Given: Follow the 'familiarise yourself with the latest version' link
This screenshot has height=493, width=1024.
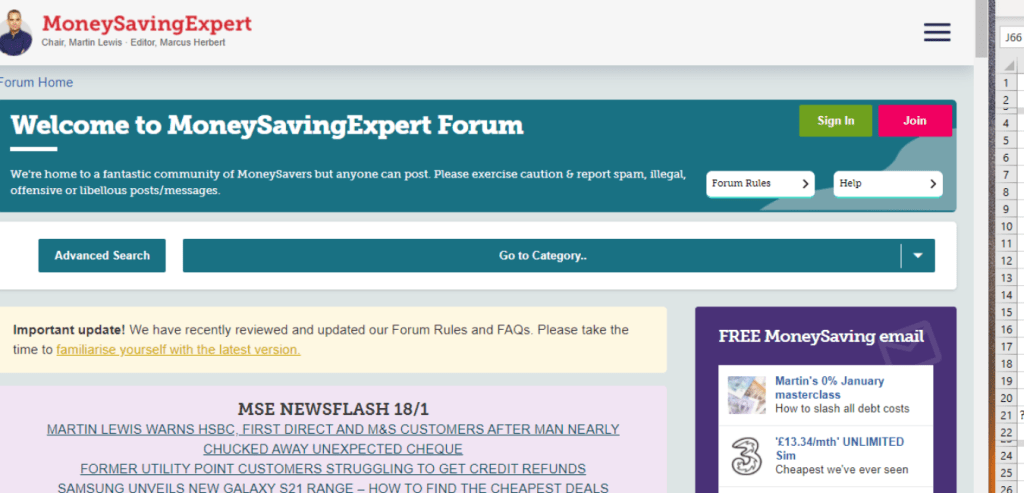Looking at the screenshot, I should tap(178, 350).
